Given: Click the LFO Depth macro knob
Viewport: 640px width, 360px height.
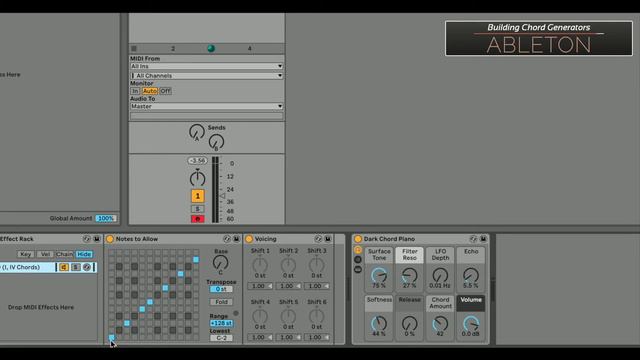Looking at the screenshot, I should tap(440, 276).
